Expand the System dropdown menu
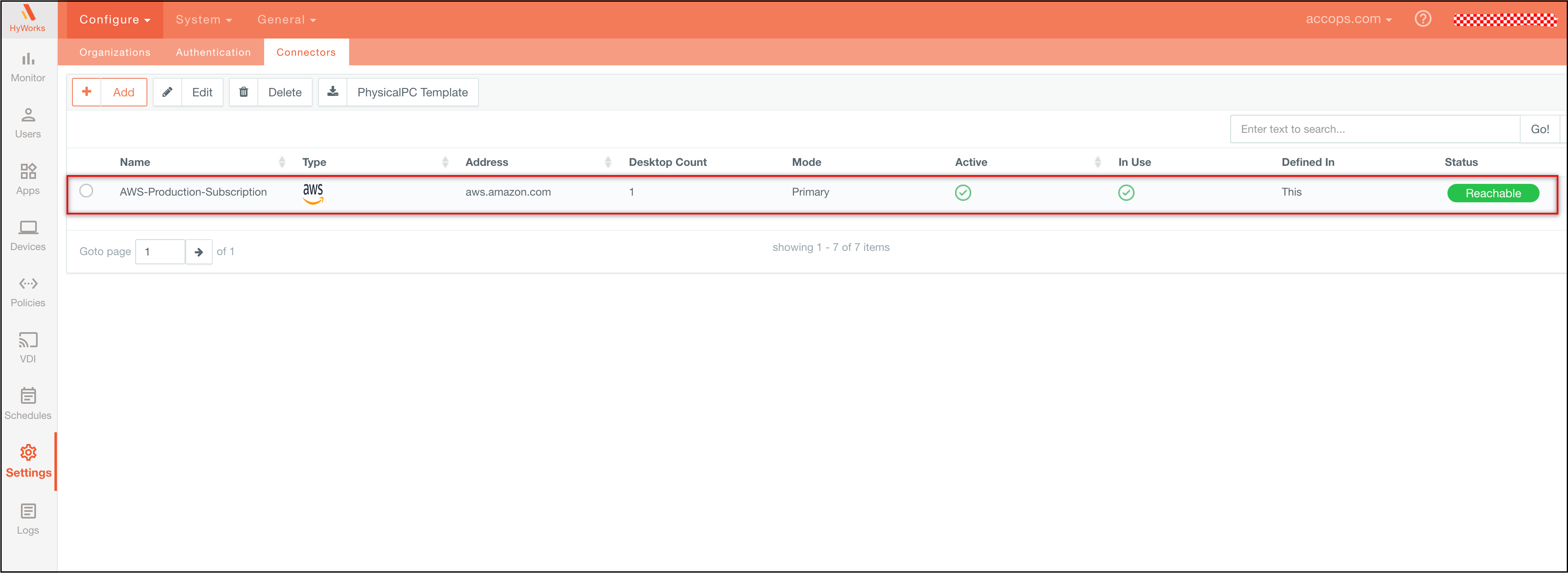The image size is (1568, 573). click(204, 20)
